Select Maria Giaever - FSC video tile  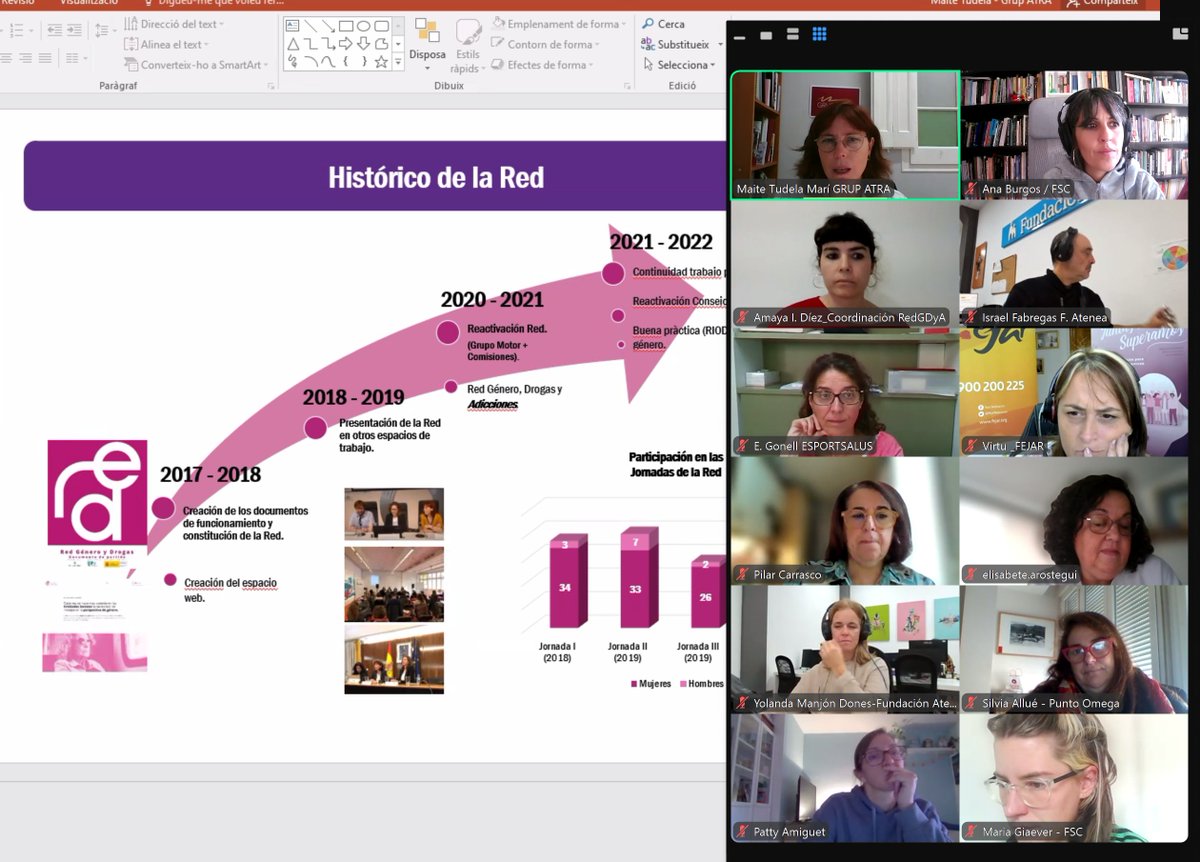[1074, 778]
